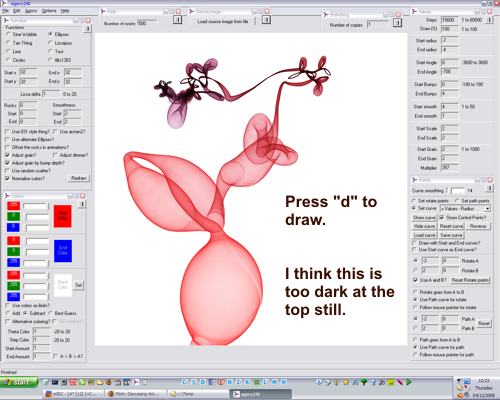
Task: Click the blue End Color swatch
Action: click(63, 251)
